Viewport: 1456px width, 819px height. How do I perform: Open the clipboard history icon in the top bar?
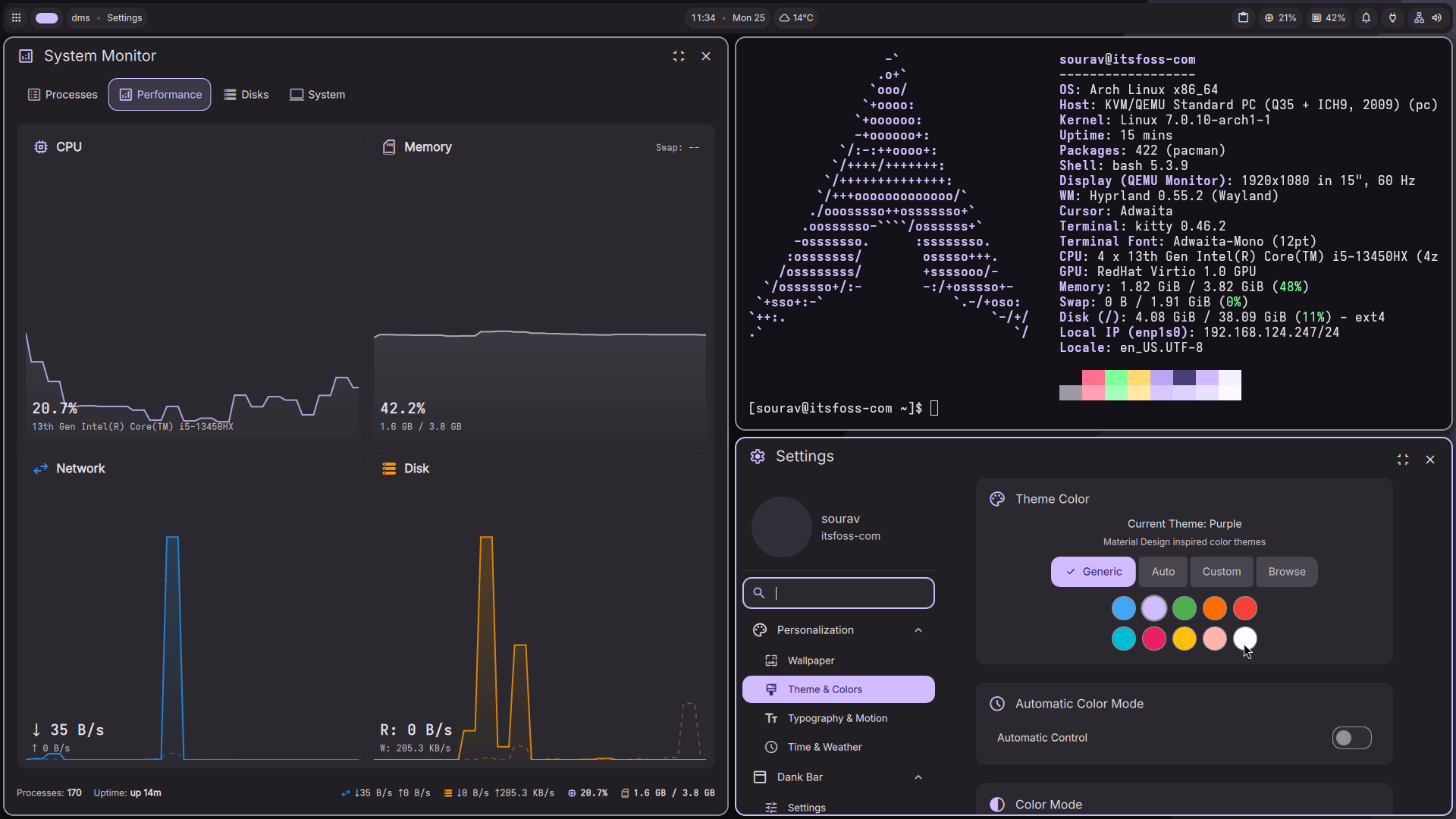1243,17
